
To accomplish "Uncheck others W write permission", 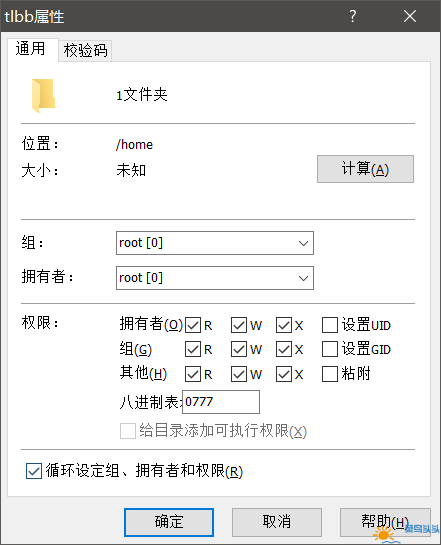I will click(x=239, y=374).
